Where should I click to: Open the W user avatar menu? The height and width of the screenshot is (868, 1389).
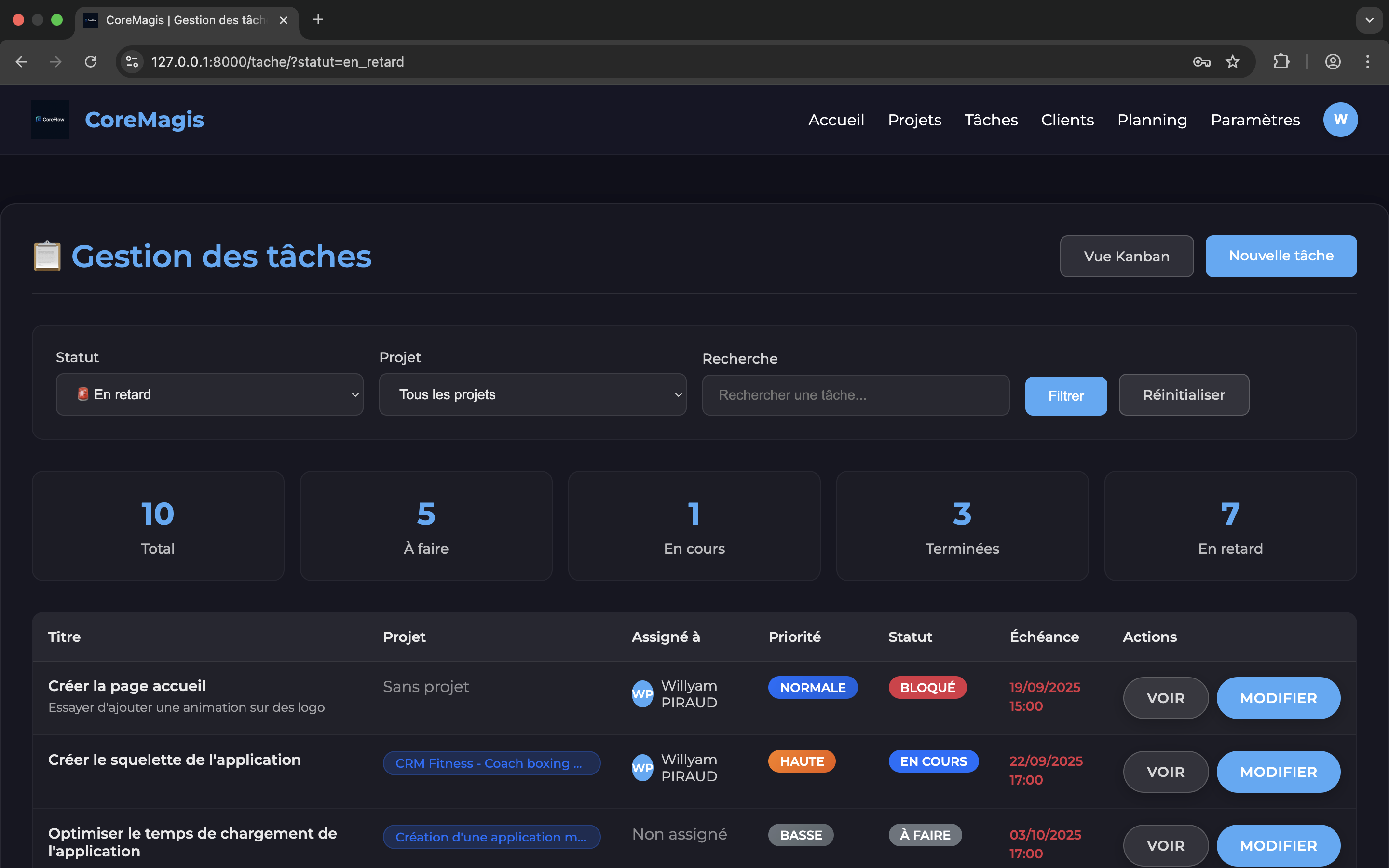(1340, 120)
